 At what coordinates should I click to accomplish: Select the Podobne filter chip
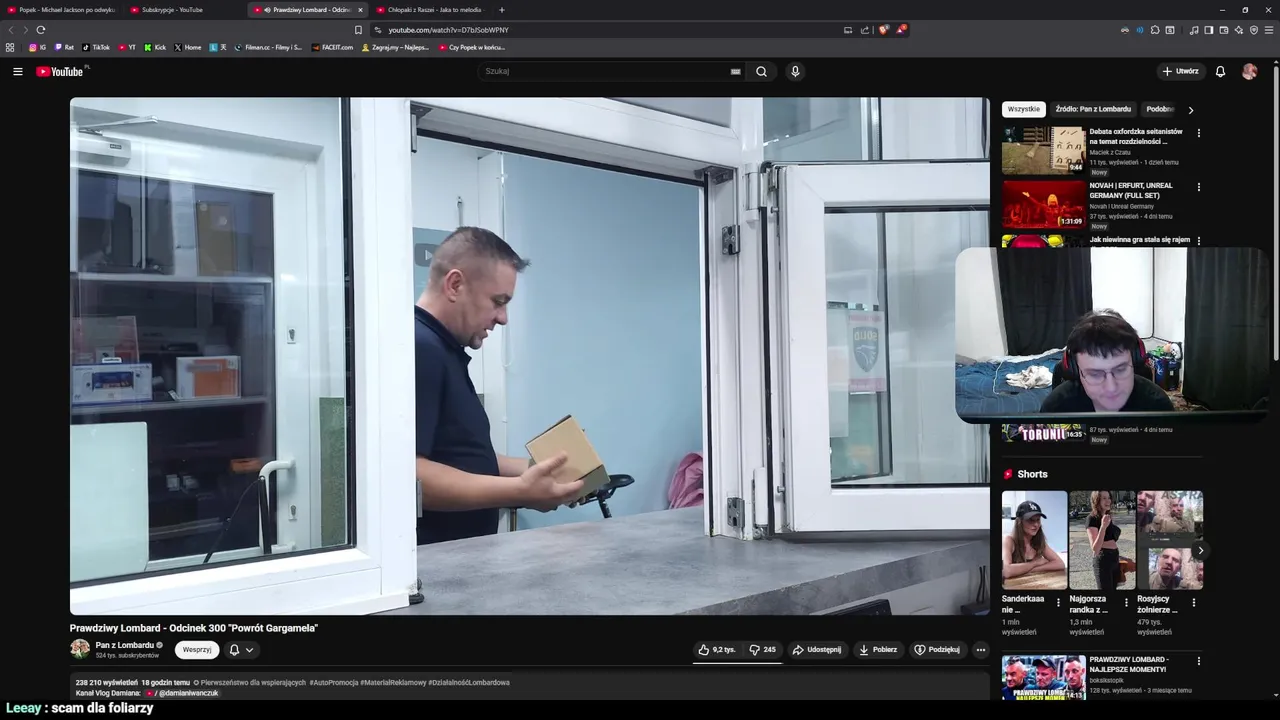(x=1160, y=109)
